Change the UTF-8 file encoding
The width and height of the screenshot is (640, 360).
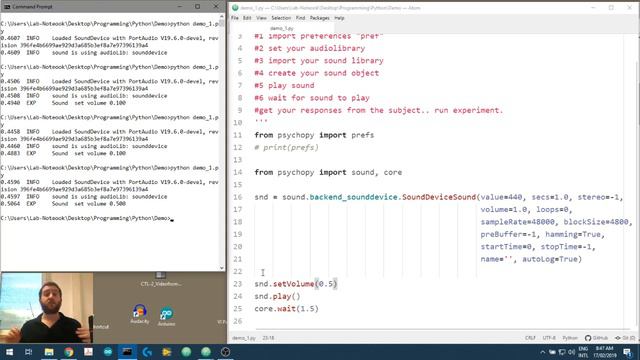coord(549,338)
